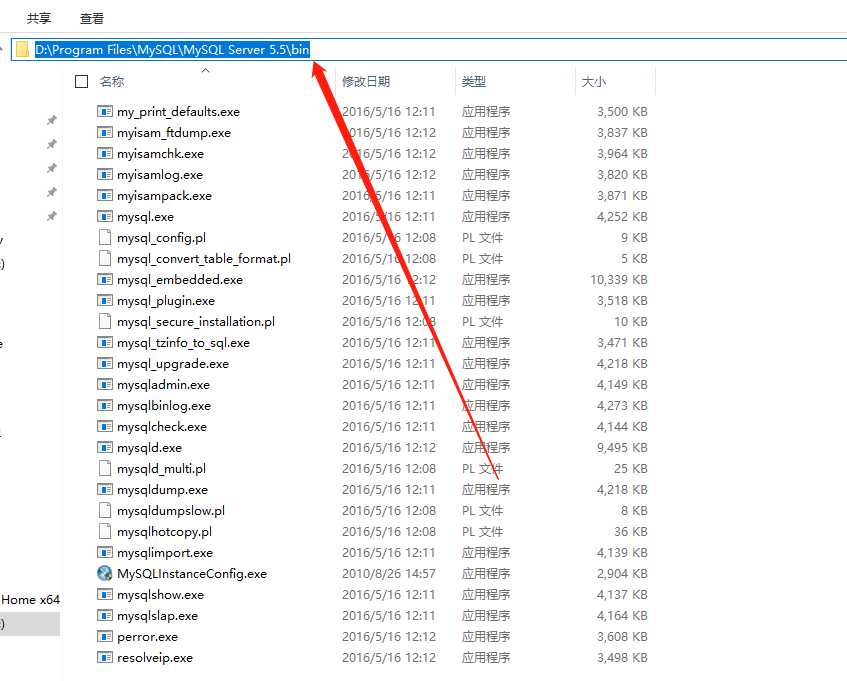Select the mysql_plugin.exe file icon
The height and width of the screenshot is (681, 847).
[105, 300]
